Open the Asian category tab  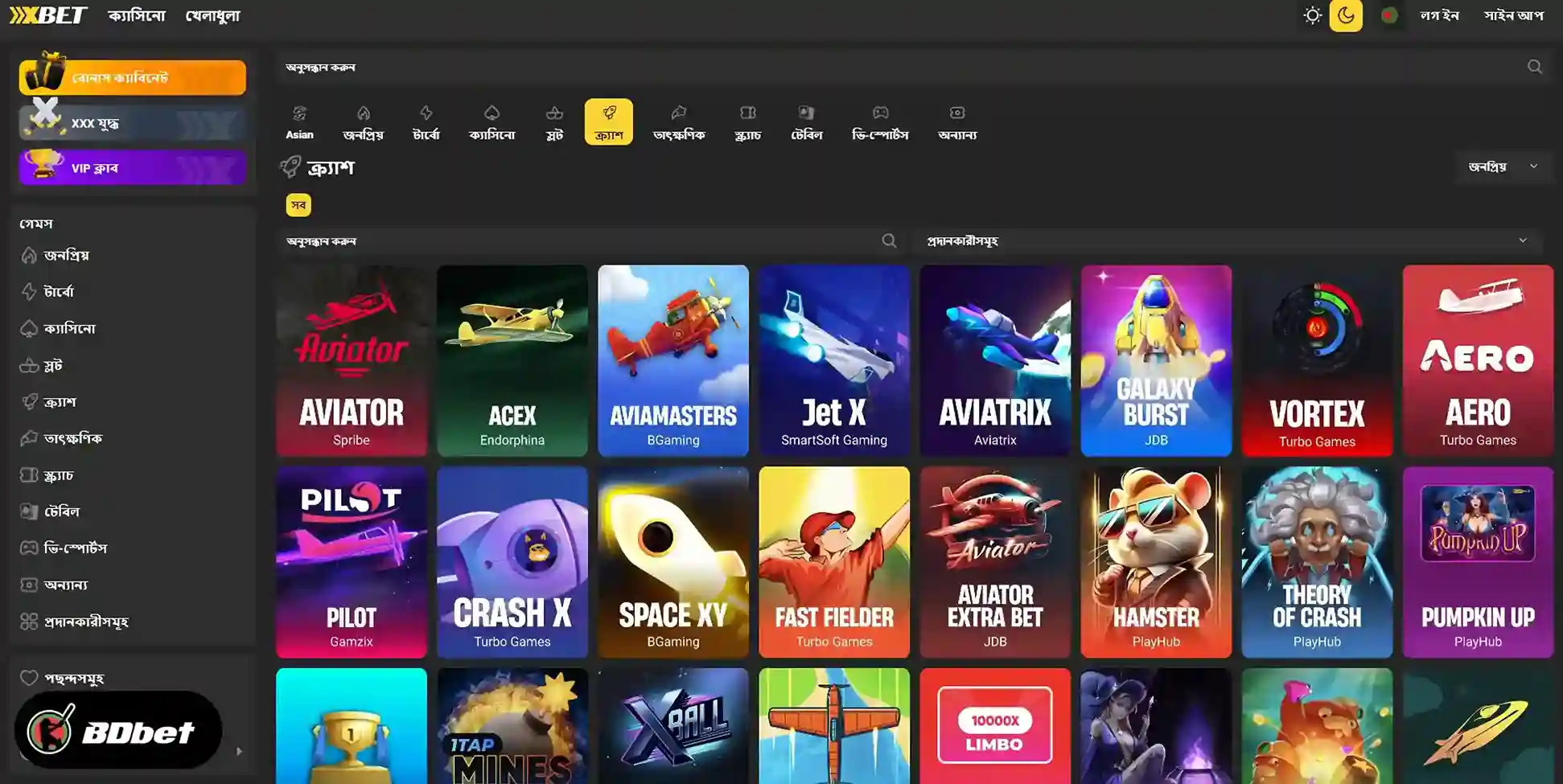[299, 122]
